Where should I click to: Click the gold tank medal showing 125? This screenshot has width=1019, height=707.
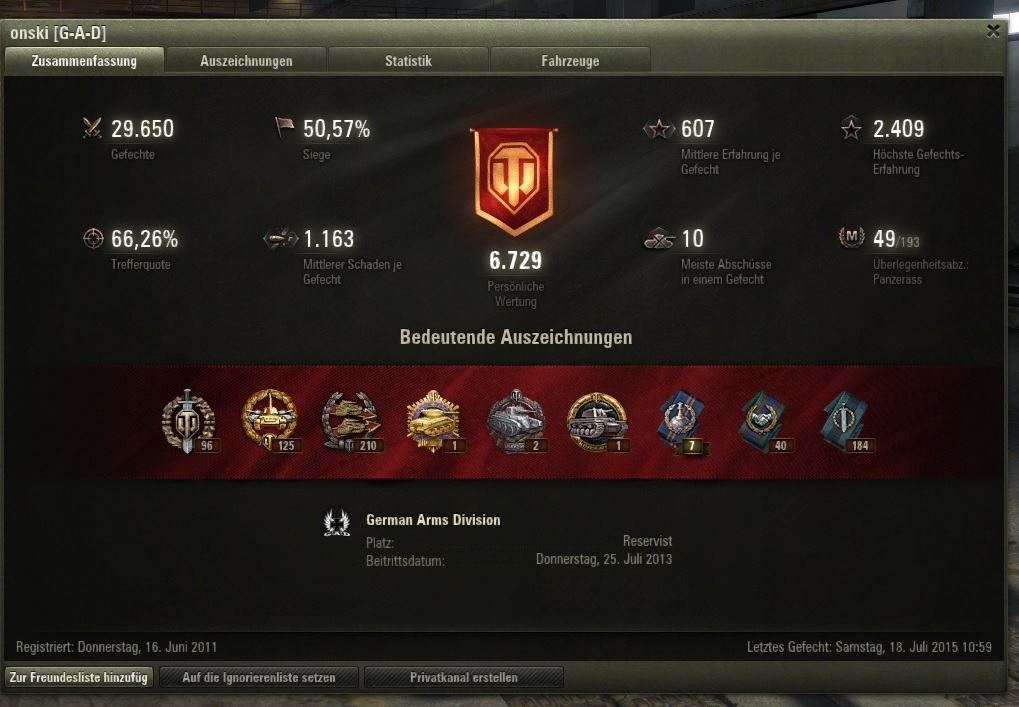point(270,421)
